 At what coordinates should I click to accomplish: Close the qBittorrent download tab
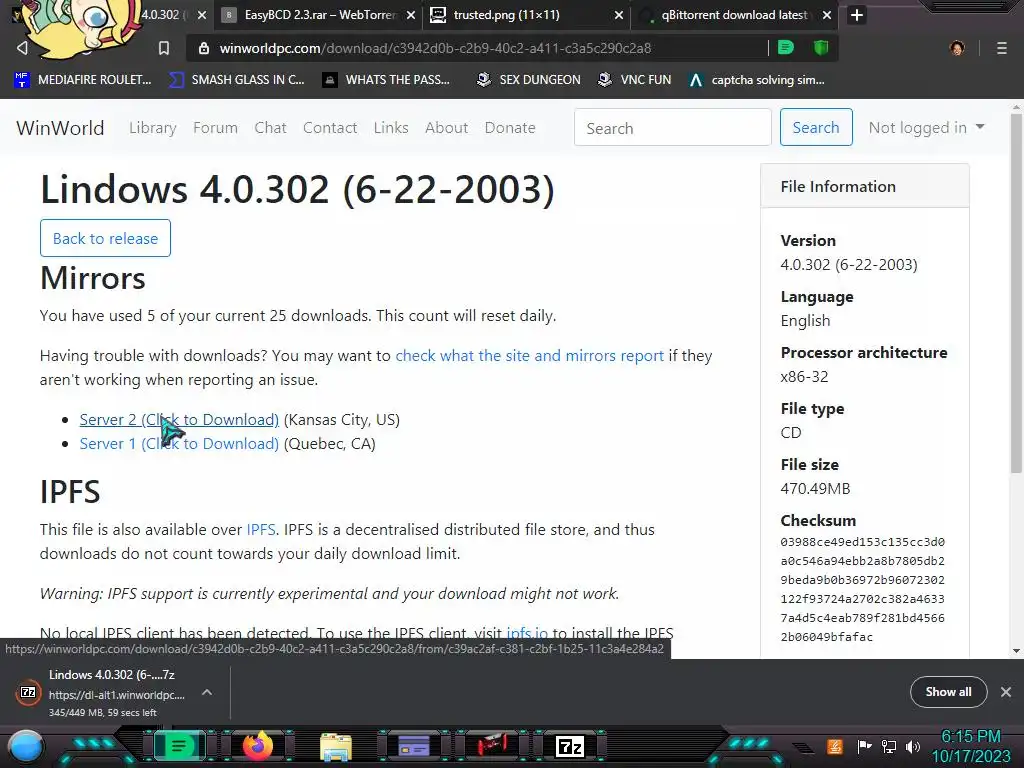click(827, 15)
